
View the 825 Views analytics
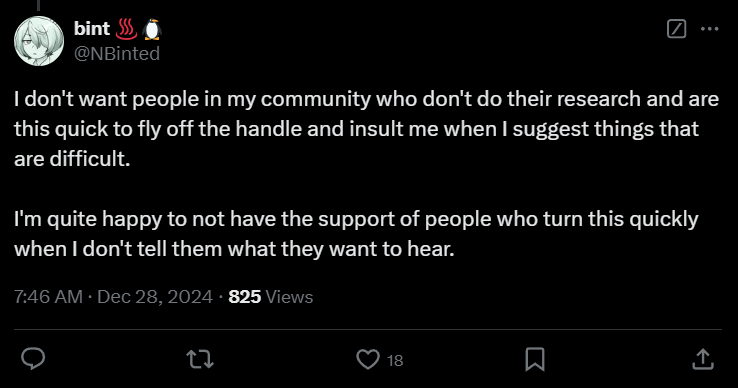[271, 297]
